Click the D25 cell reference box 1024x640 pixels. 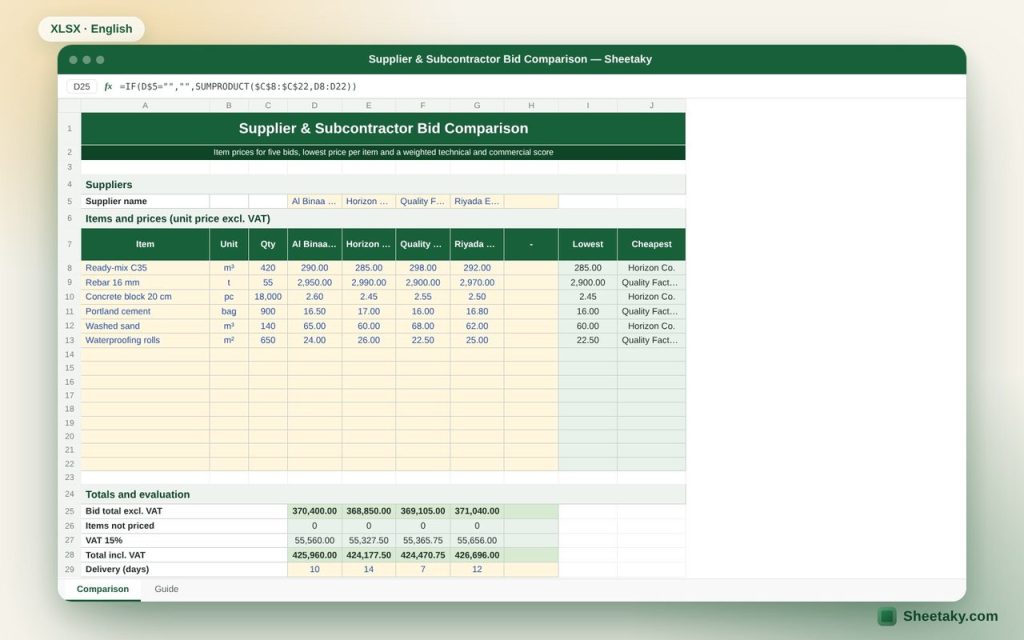(x=82, y=86)
